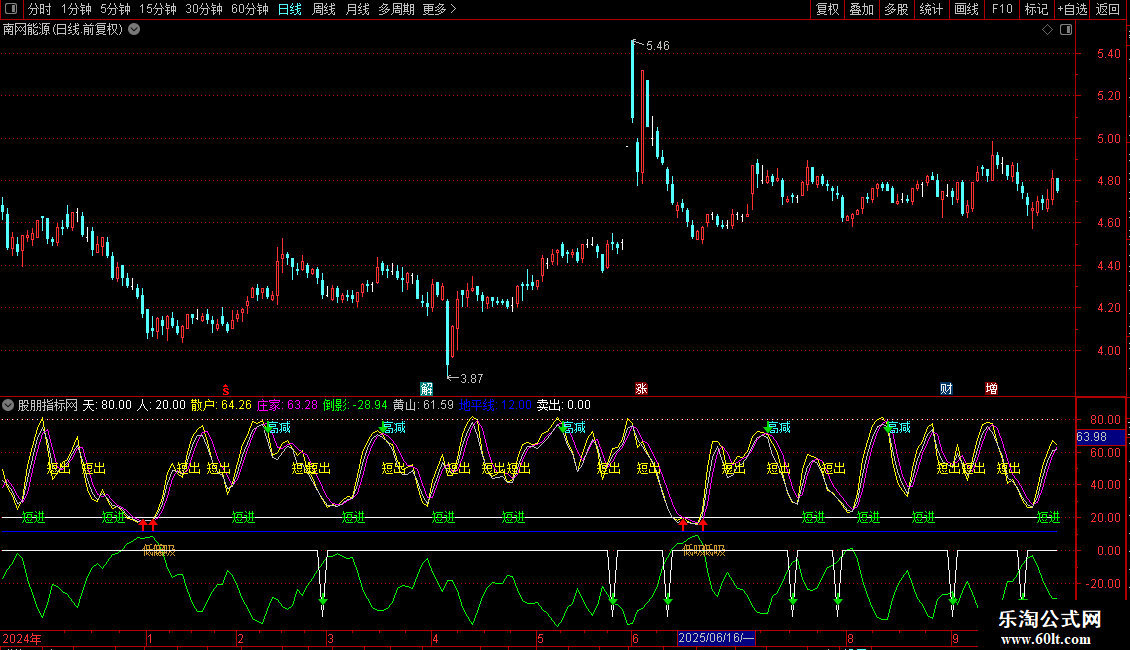1130x650 pixels.
Task: Toggle the right side panel icon
Action: (1066, 29)
